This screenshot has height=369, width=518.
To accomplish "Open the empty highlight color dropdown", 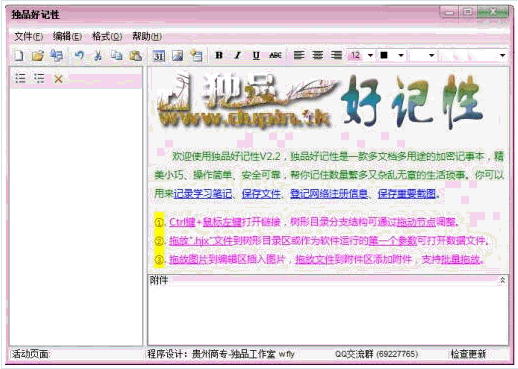I will (432, 55).
